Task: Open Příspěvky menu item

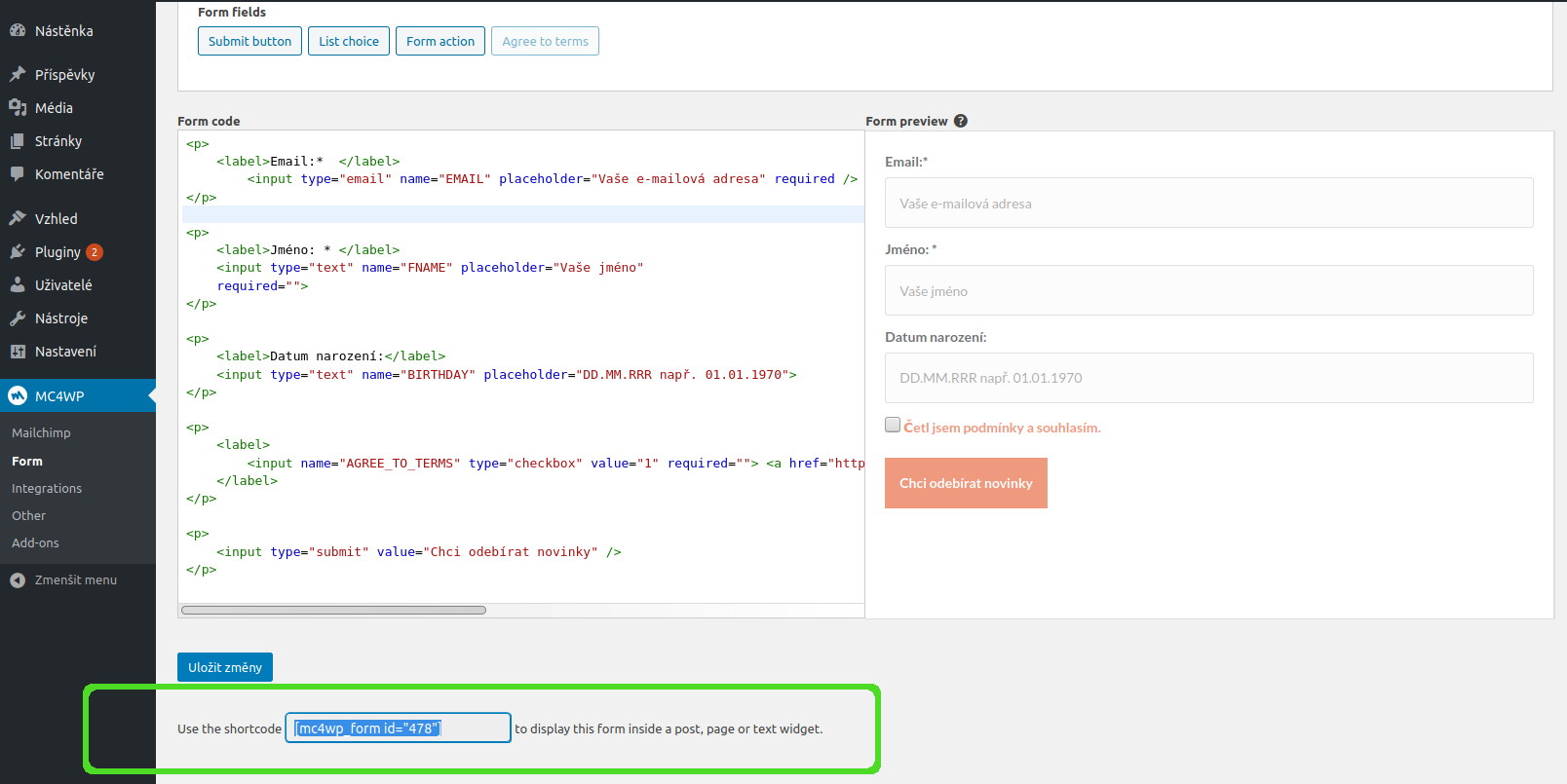Action: [78, 74]
